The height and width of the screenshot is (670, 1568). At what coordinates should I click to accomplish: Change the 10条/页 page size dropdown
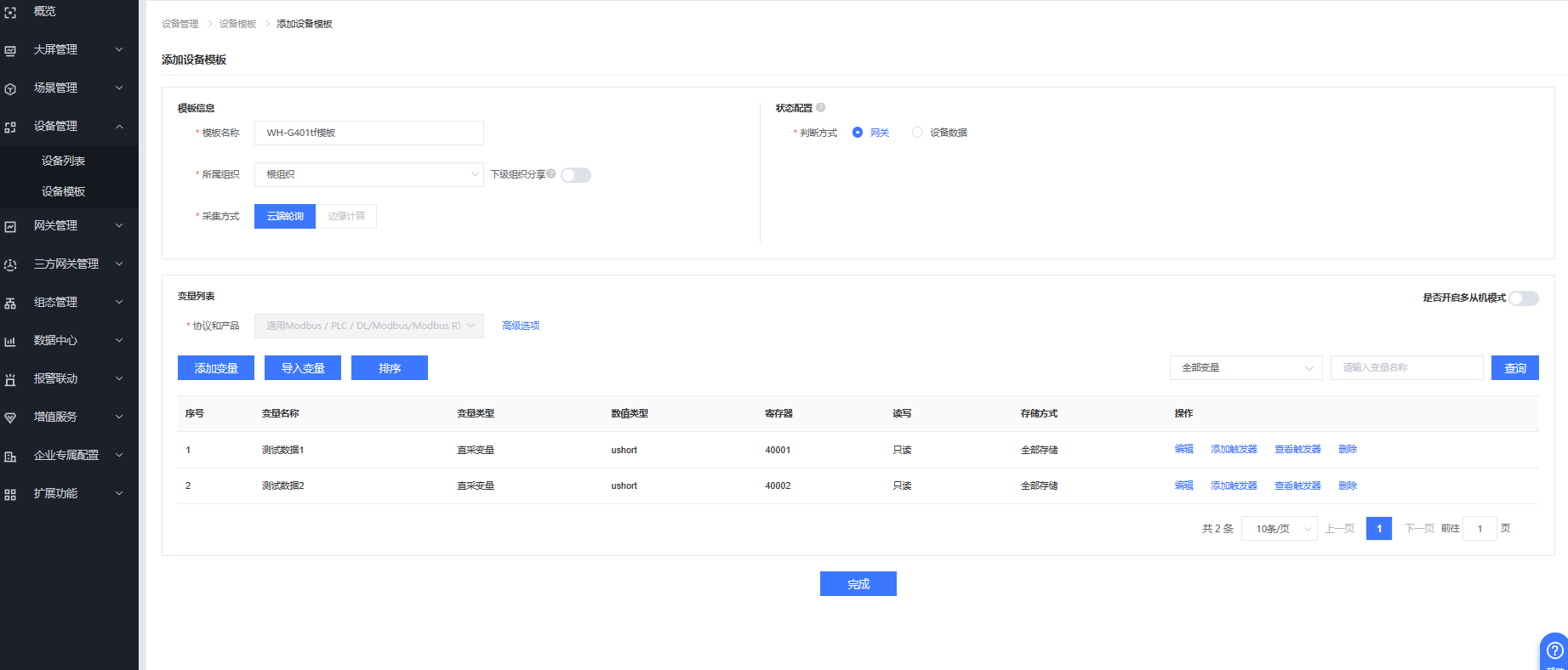tap(1279, 529)
